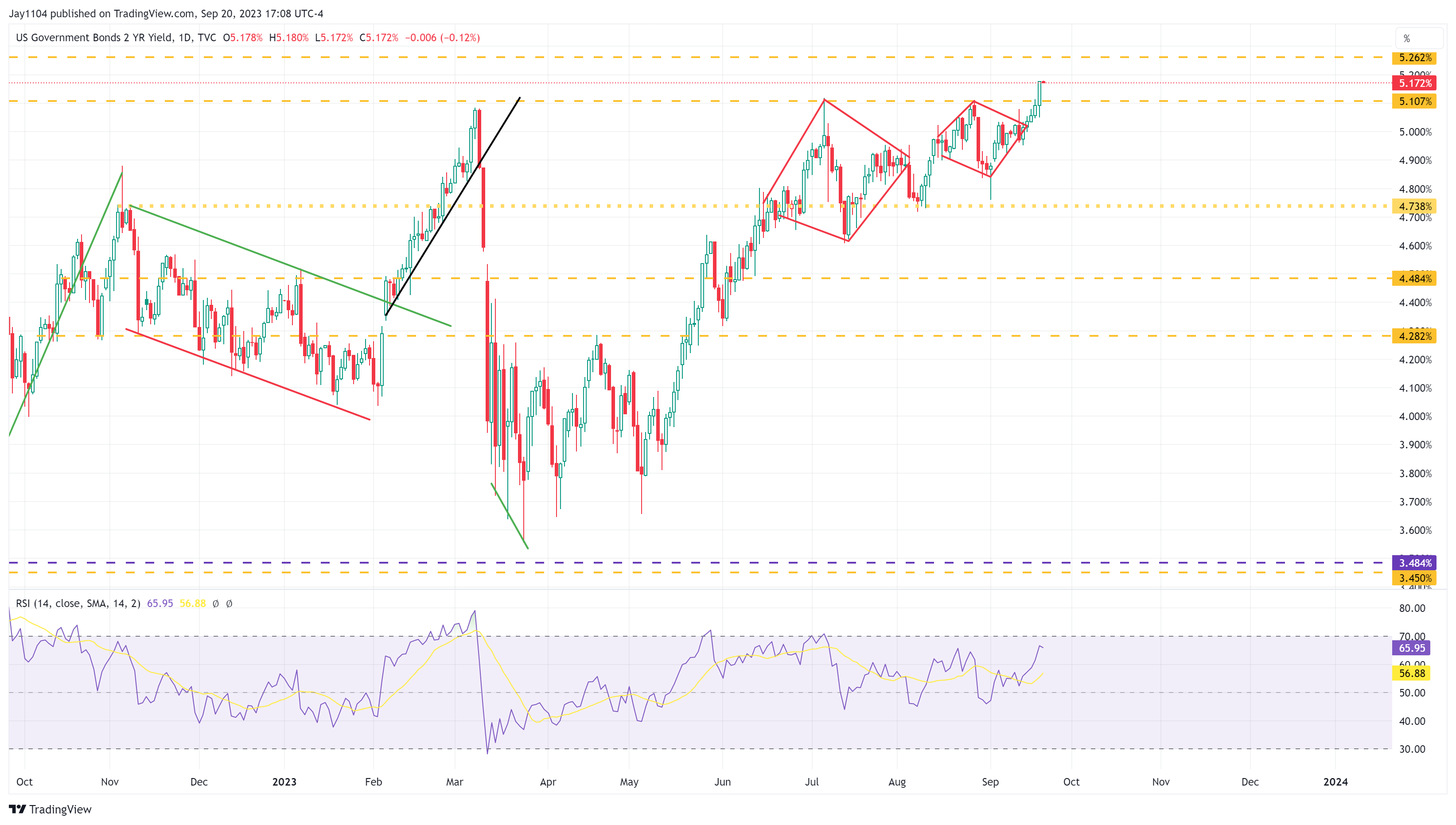Click the 3.600% price scale tick

tap(1415, 530)
